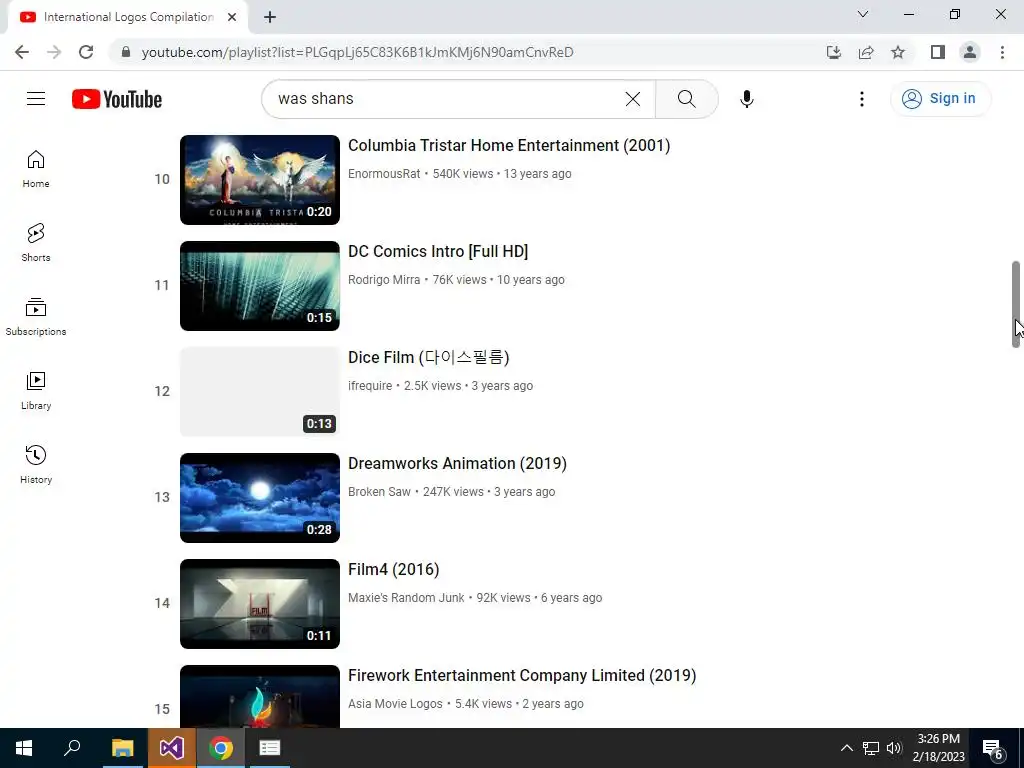This screenshot has height=768, width=1024.
Task: Select the International Logos Compilation tab
Action: [x=127, y=17]
